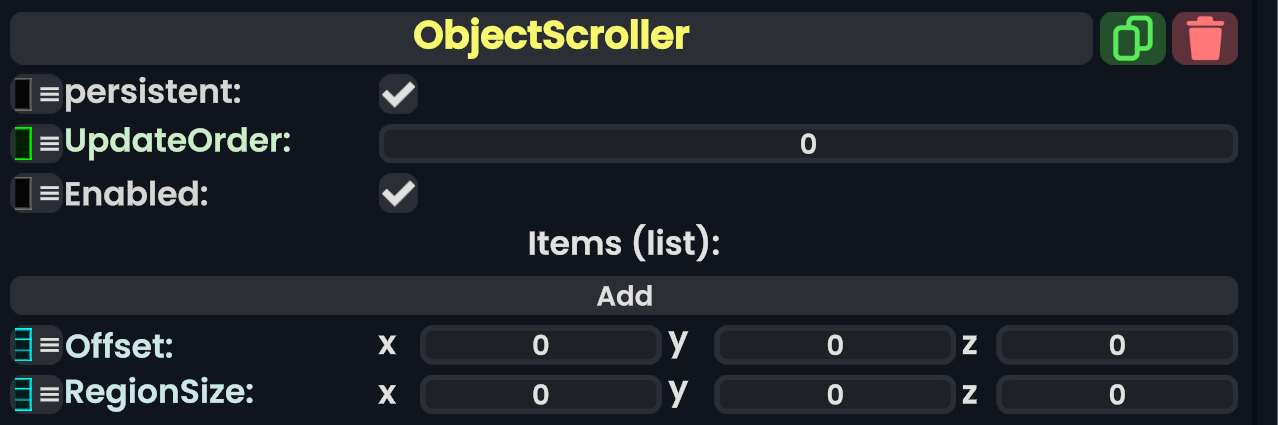Focus the RegionSize y input field
Screen dimensions: 1278x425
click(x=834, y=394)
